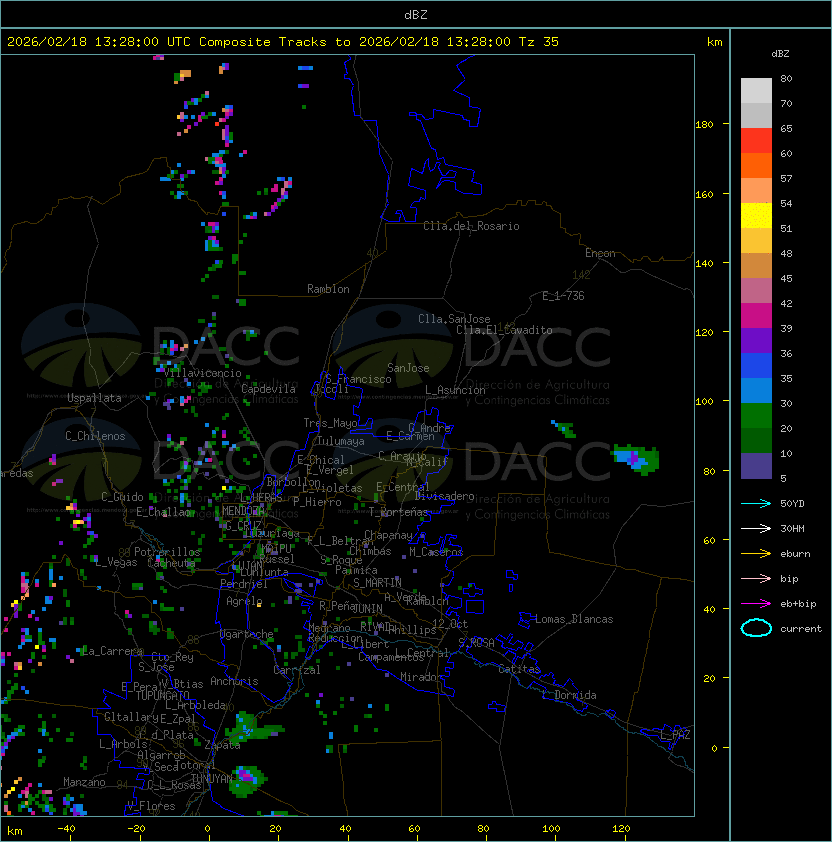Click the Uspallata map label

(x=94, y=398)
